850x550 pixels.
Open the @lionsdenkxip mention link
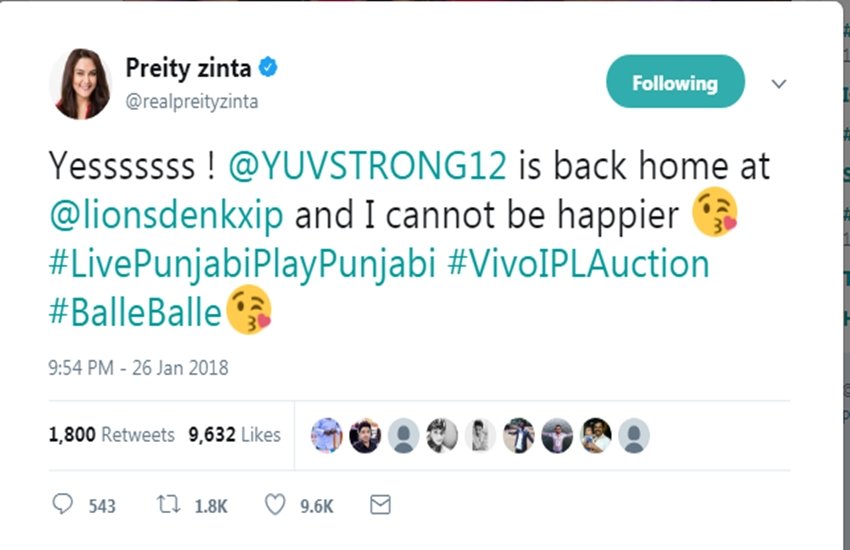(166, 215)
